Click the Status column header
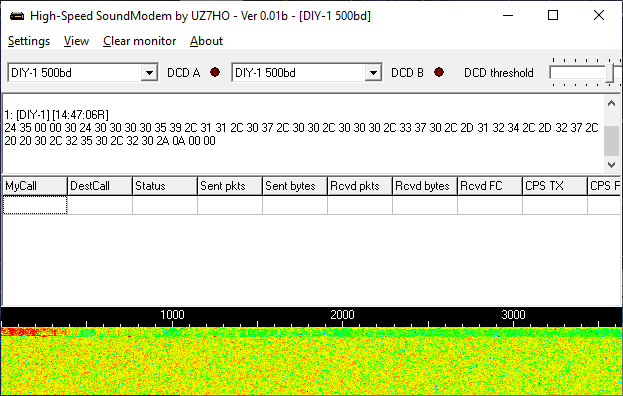 click(x=165, y=186)
